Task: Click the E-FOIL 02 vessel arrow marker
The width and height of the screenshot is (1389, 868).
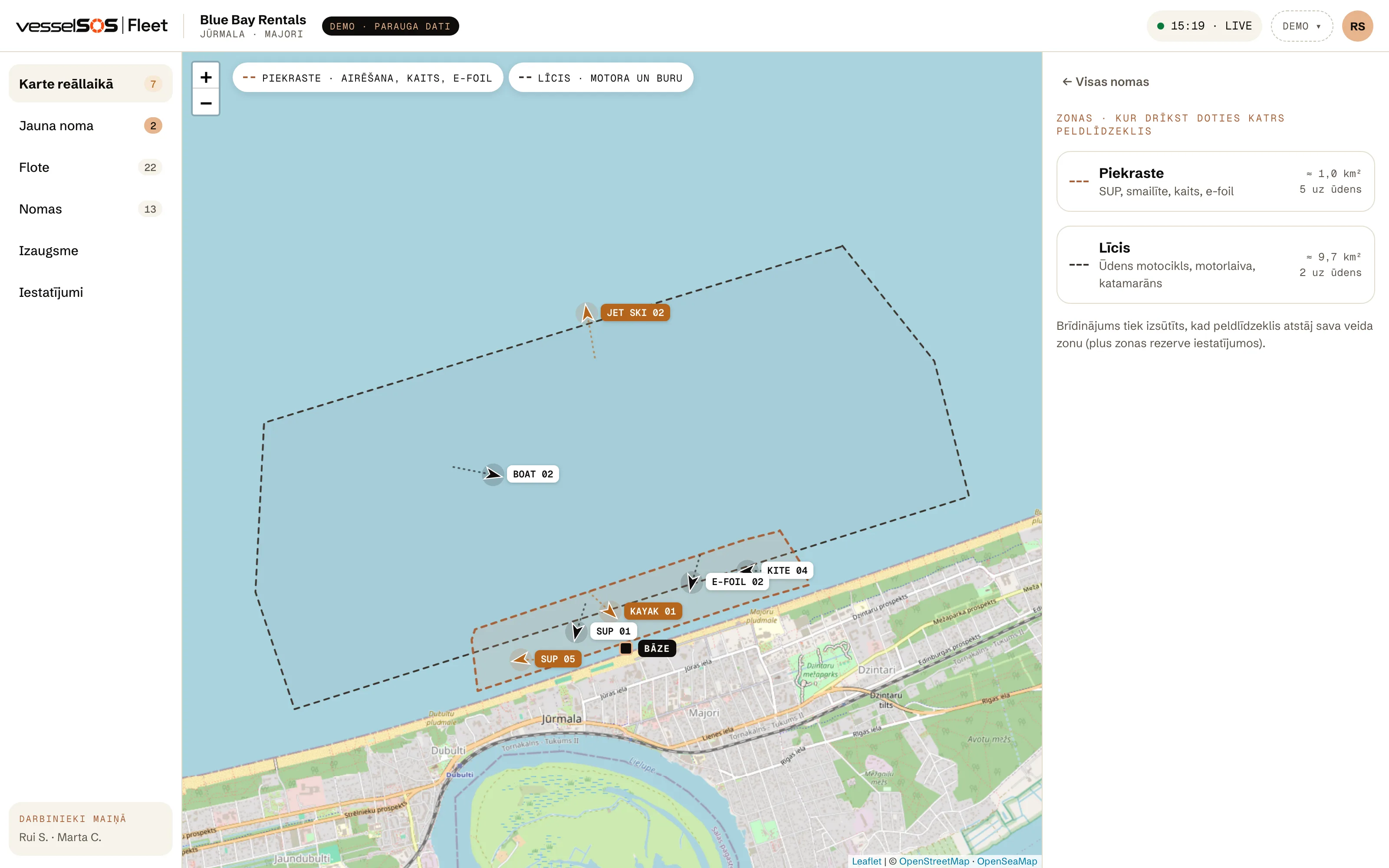Action: [x=691, y=582]
